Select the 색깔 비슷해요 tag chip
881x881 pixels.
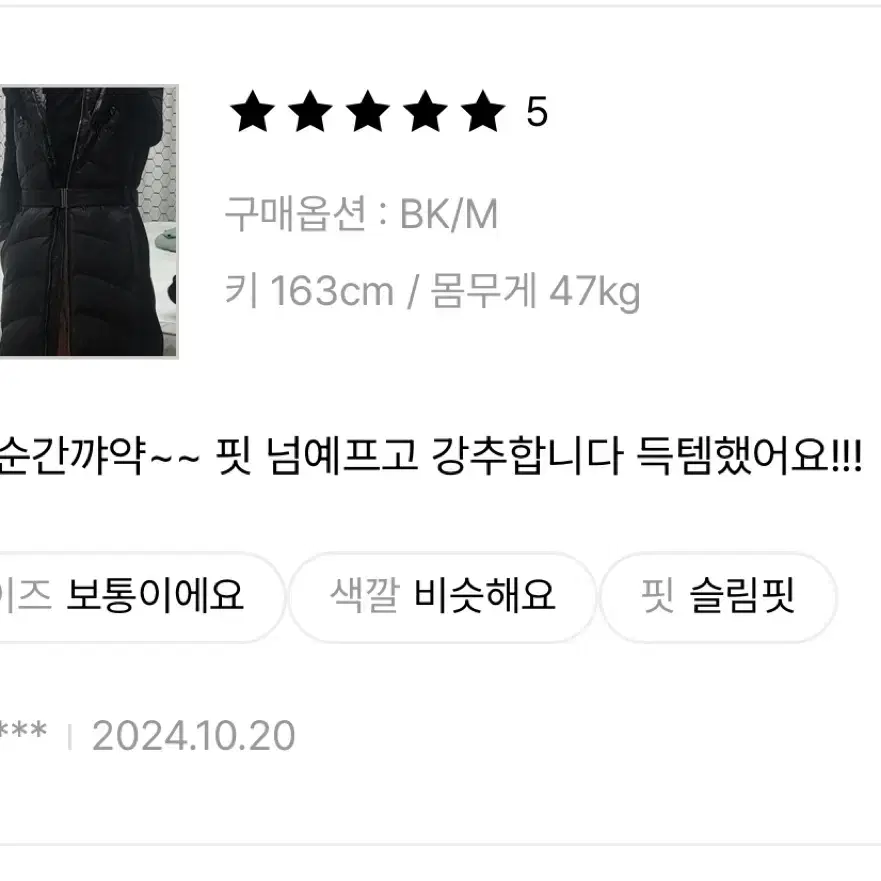[x=442, y=597]
